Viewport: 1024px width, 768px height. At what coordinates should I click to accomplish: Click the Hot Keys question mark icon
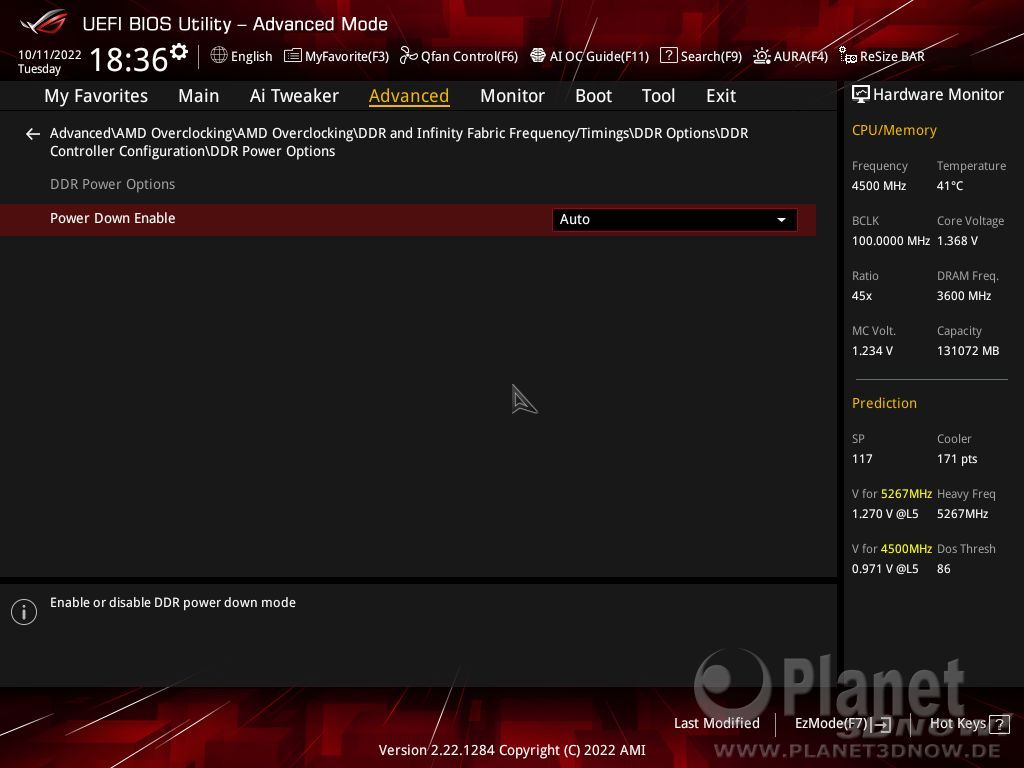click(x=999, y=724)
